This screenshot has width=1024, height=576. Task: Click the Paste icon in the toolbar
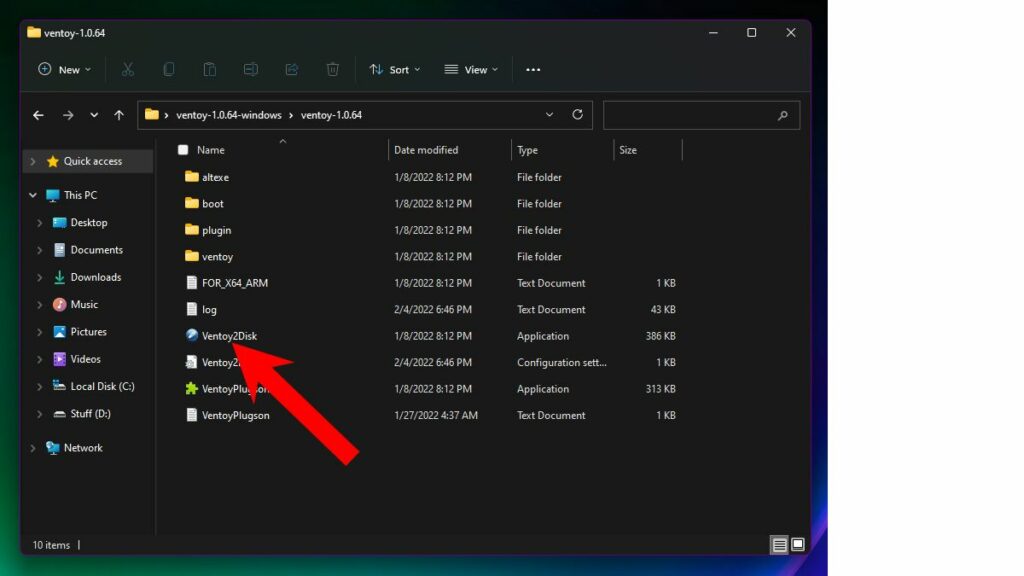[x=209, y=69]
